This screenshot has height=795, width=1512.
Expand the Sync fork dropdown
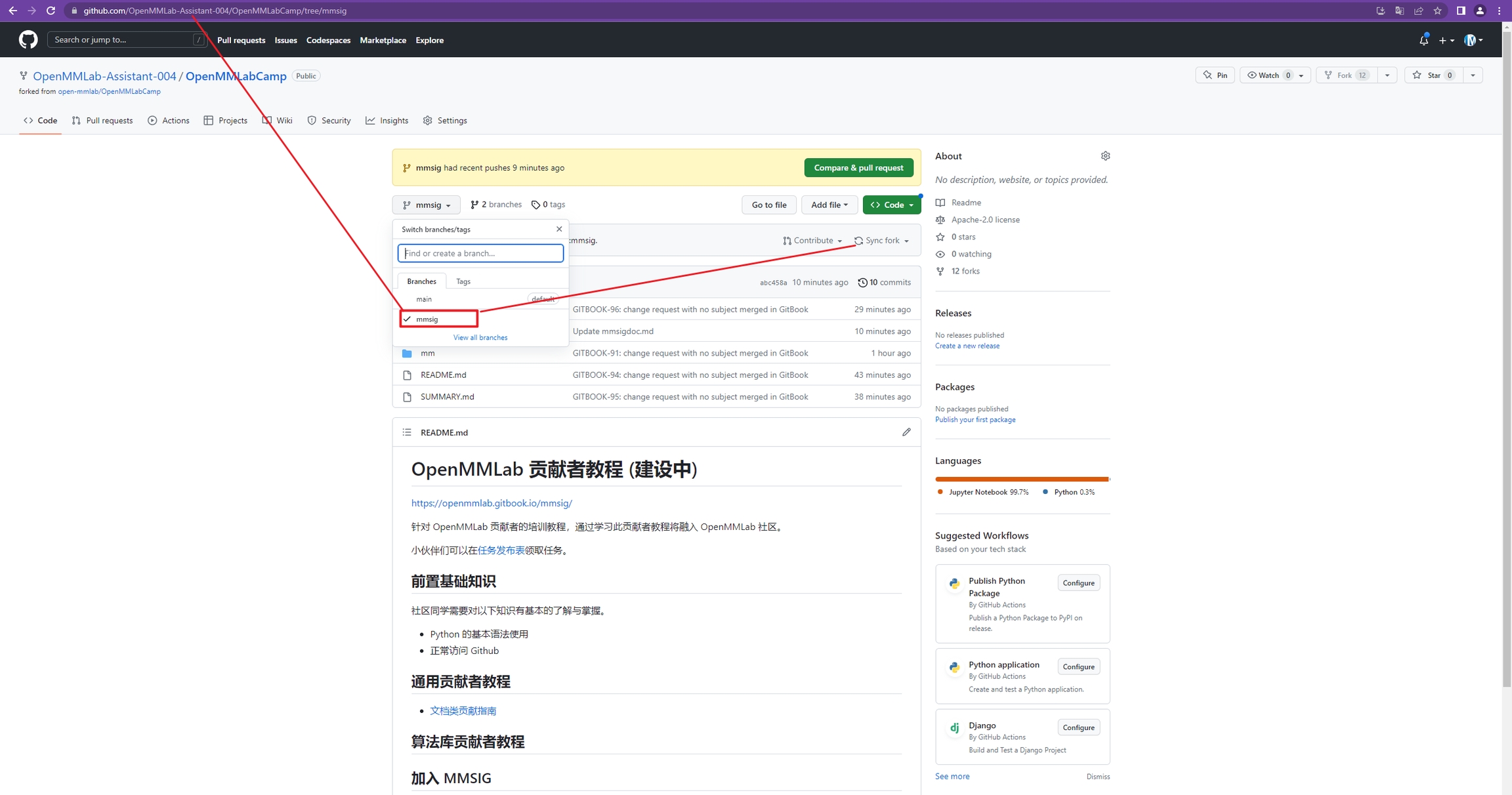coord(882,241)
